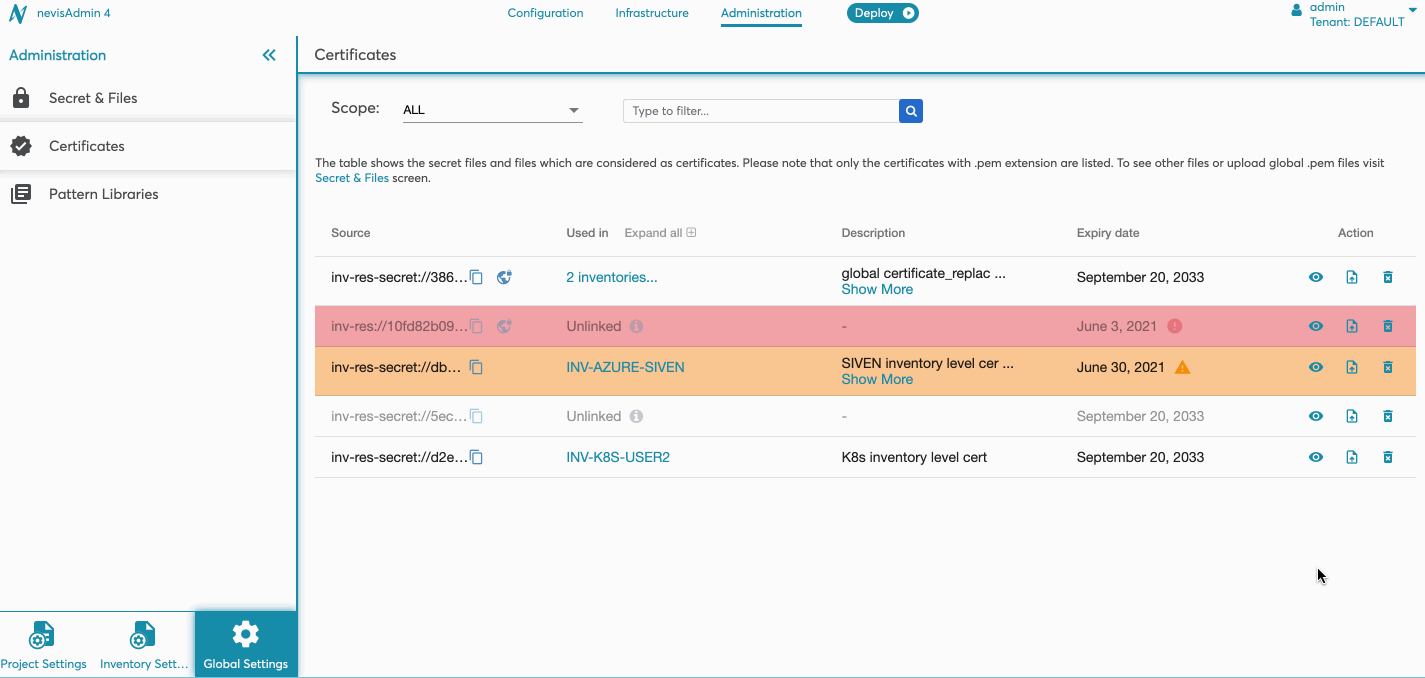The width and height of the screenshot is (1425, 678).
Task: Click in the Type to filter field
Action: coord(760,111)
